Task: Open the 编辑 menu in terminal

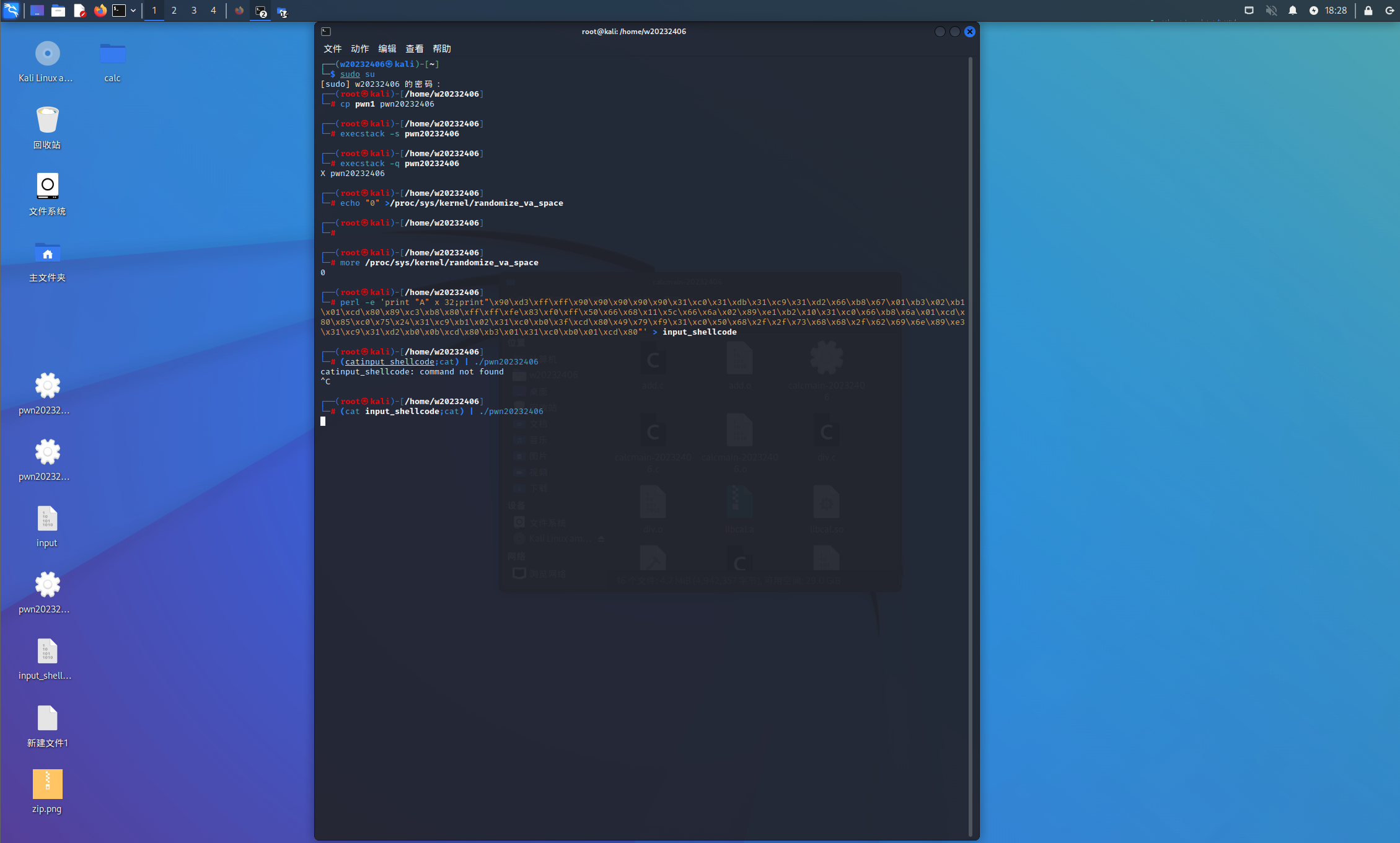Action: click(x=387, y=48)
